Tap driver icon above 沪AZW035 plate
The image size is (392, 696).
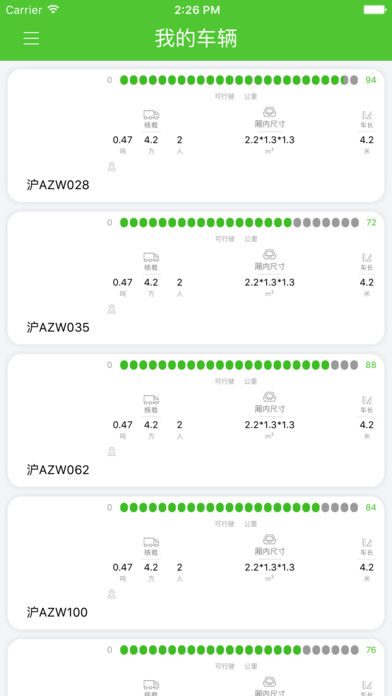(112, 309)
